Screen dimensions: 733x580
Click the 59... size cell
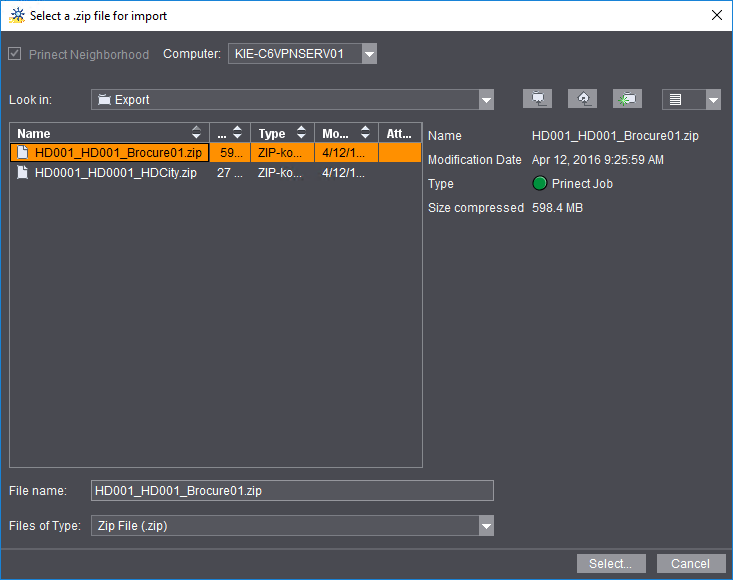pyautogui.click(x=230, y=153)
